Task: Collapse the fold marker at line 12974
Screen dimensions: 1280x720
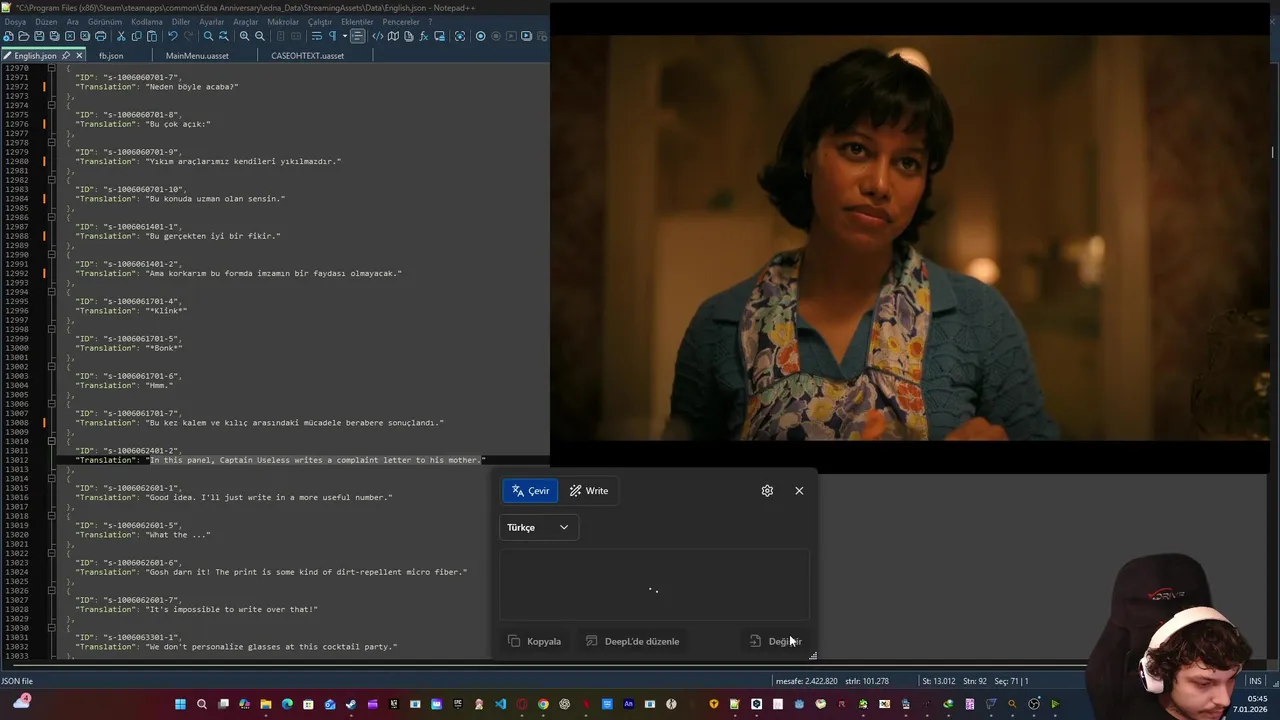Action: pos(52,105)
